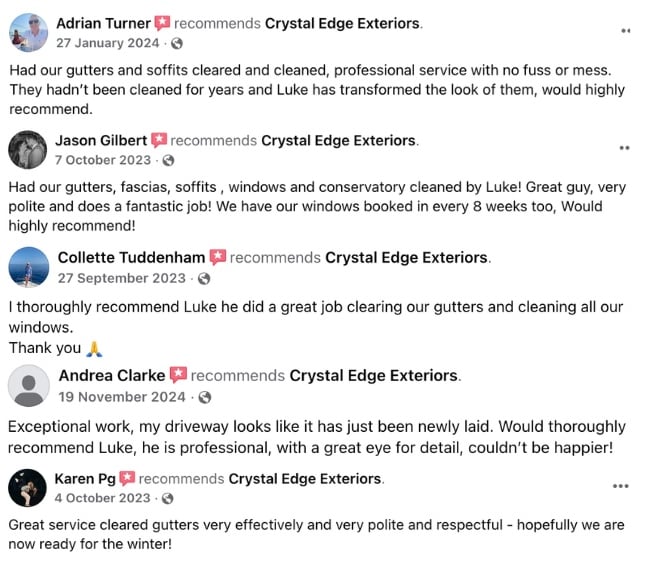Open the options menu on Adrian Turner's review
648x563 pixels.
[626, 31]
